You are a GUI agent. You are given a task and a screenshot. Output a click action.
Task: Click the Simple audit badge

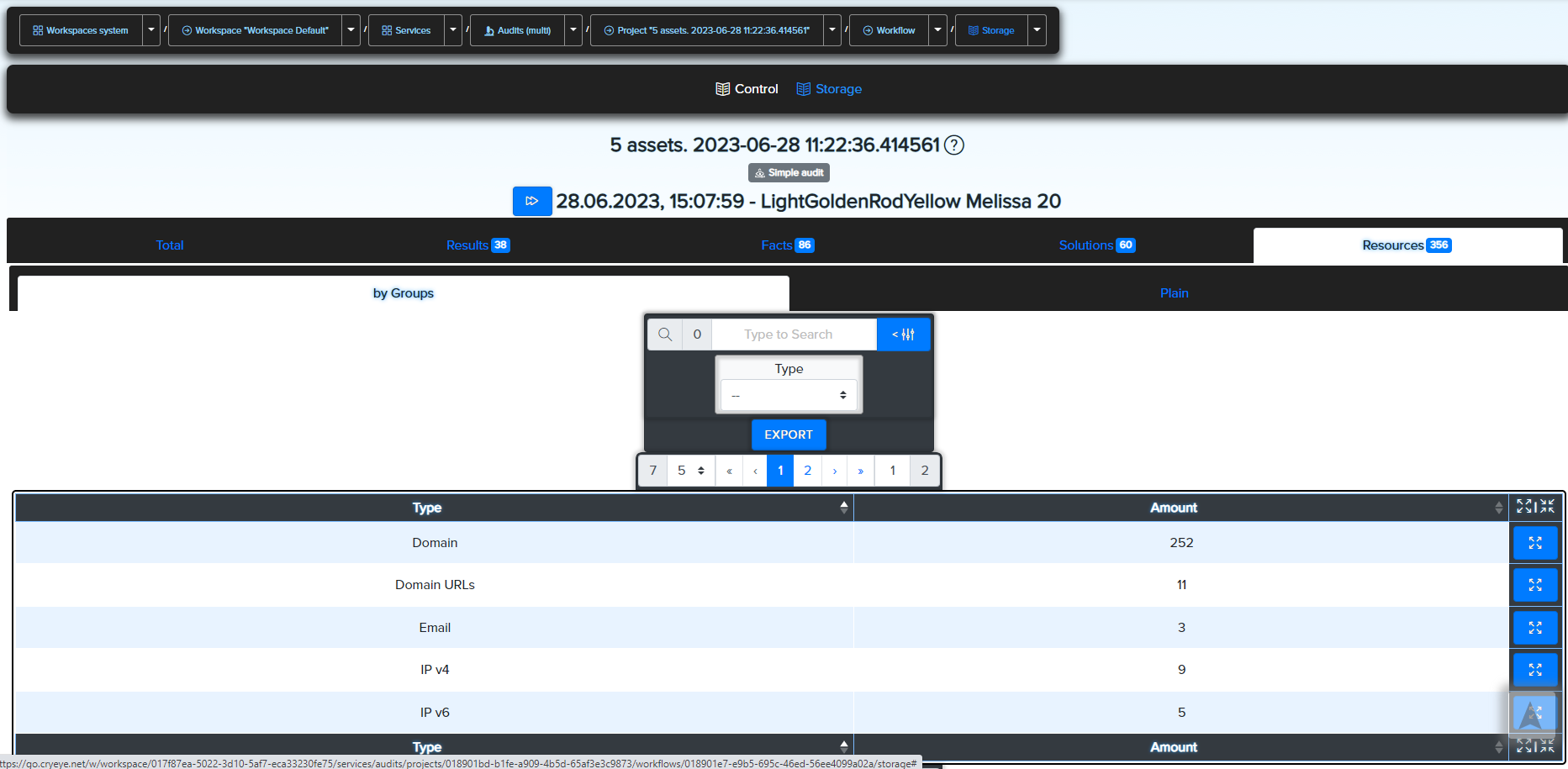point(789,172)
